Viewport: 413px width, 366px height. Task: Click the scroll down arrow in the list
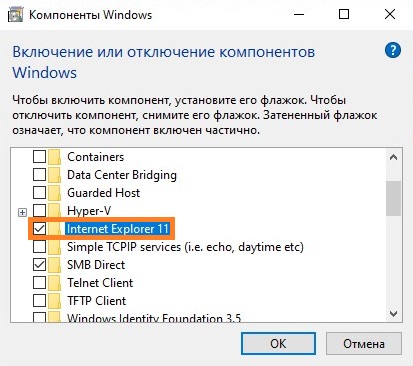pyautogui.click(x=393, y=314)
